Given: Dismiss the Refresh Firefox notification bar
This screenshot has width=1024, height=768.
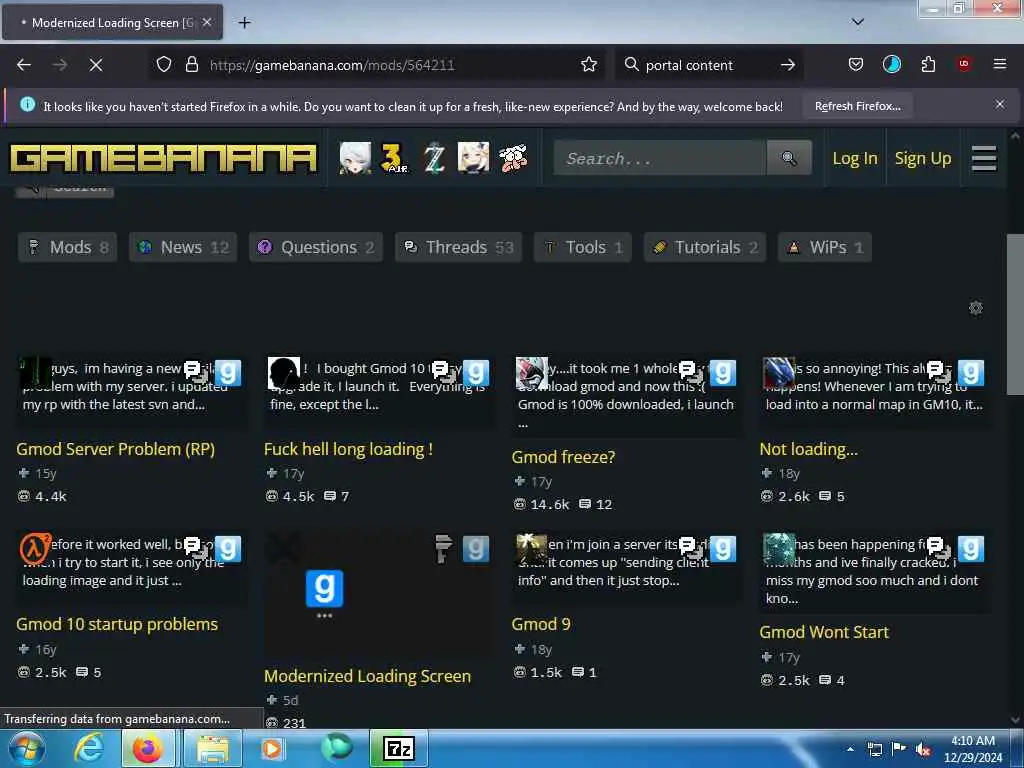Looking at the screenshot, I should click(x=1000, y=104).
